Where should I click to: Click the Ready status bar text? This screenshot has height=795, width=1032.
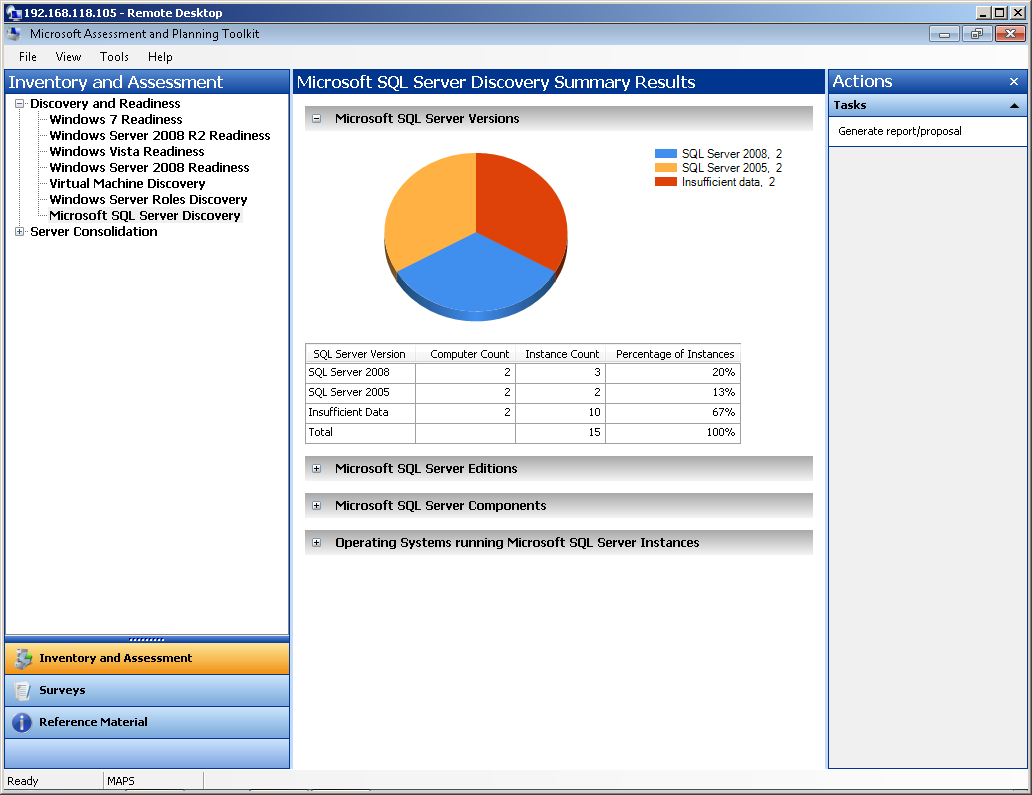[x=23, y=781]
